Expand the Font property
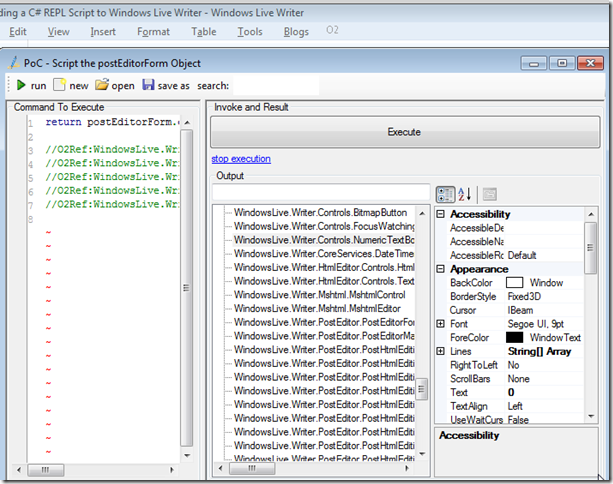The image size is (613, 484). [x=441, y=324]
